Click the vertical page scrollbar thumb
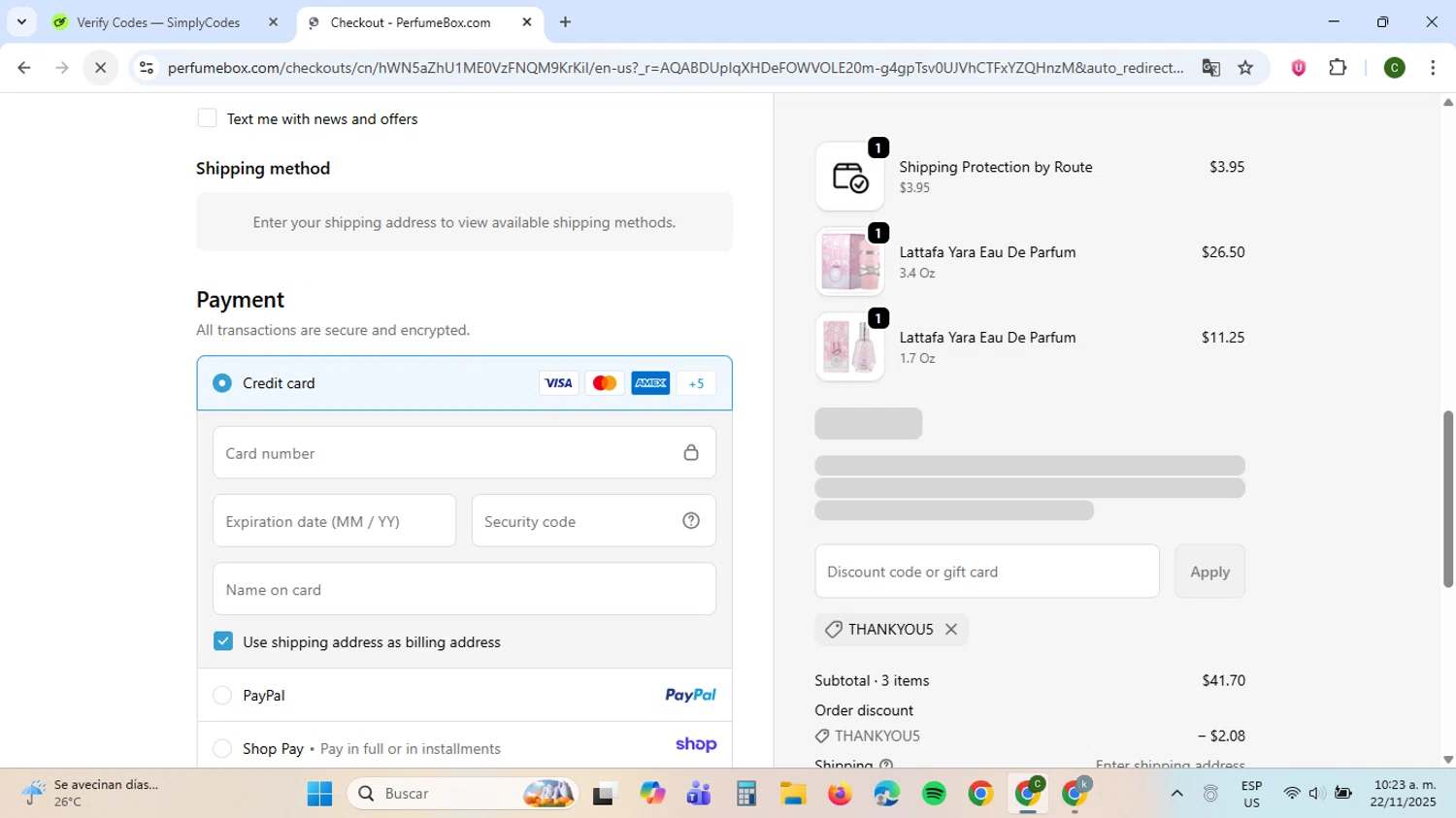 tap(1448, 499)
